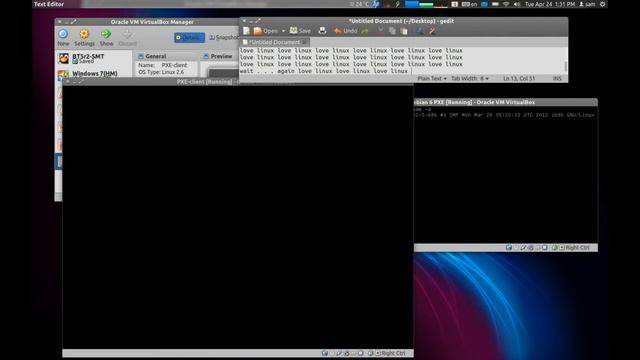Click the keyboard layout 'en' indicator

tap(469, 4)
